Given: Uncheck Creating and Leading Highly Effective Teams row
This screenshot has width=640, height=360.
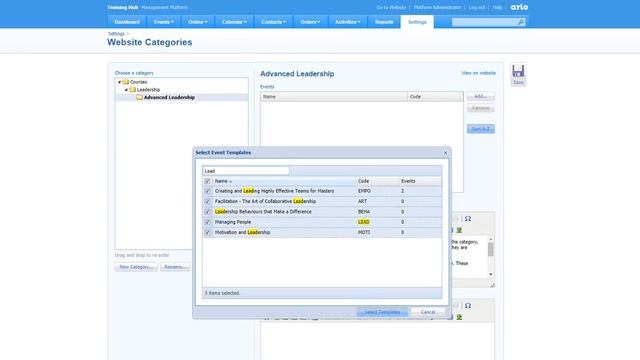Looking at the screenshot, I should pyautogui.click(x=207, y=191).
